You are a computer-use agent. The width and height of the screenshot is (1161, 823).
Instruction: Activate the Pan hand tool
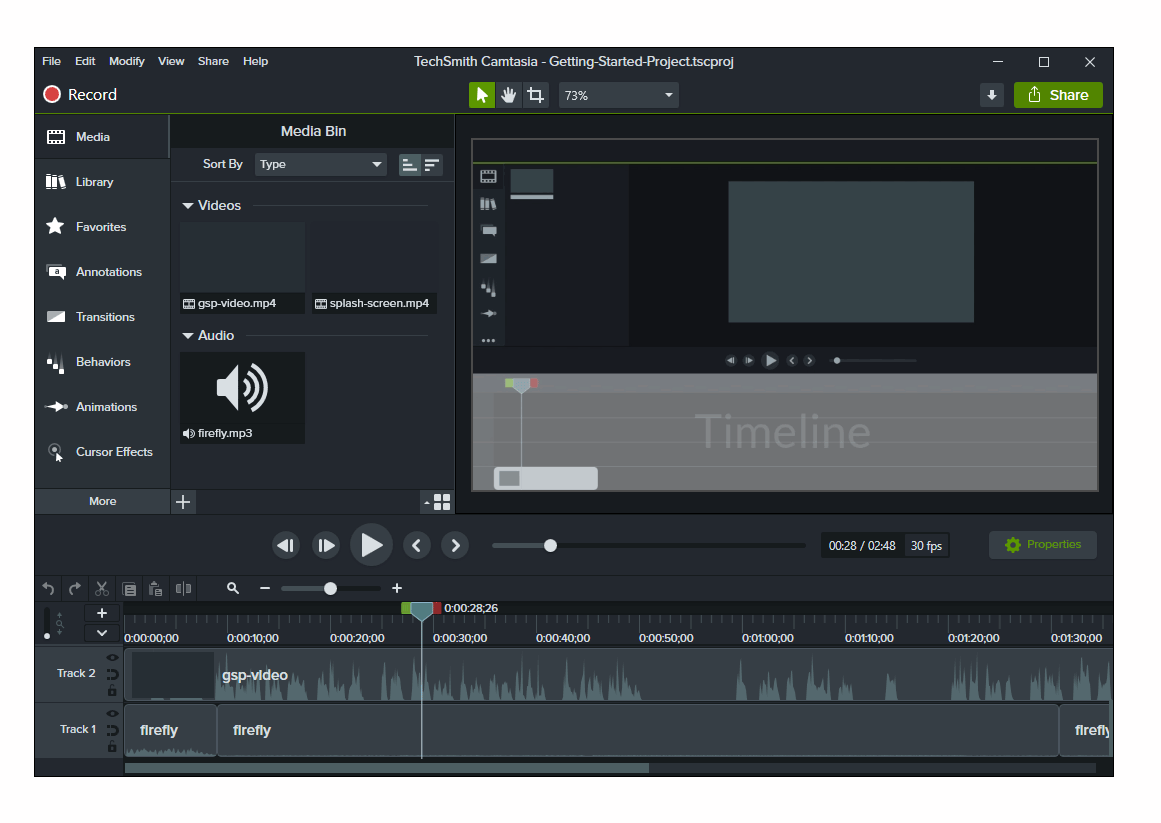[509, 95]
